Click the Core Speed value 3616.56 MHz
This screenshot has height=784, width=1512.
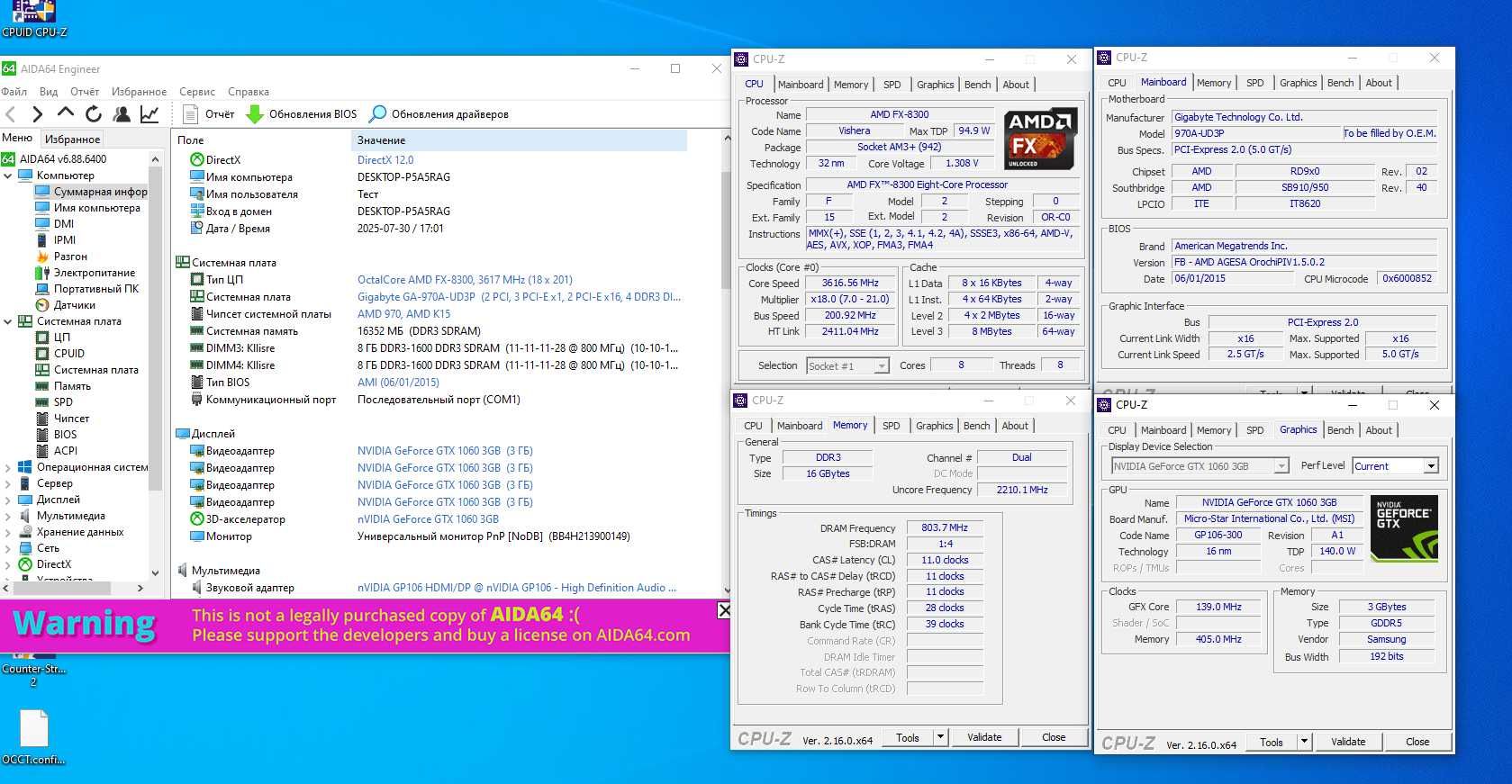[x=850, y=283]
